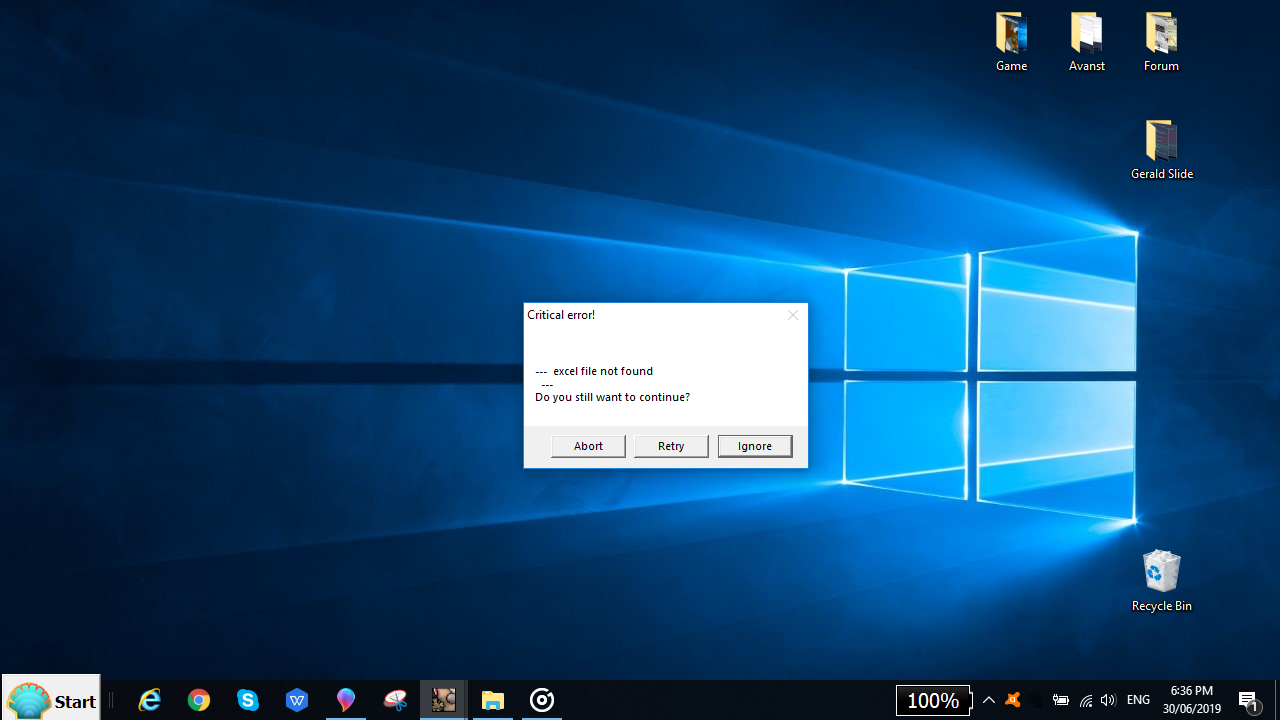Open the blue hexagon W app on the taskbar

[297, 700]
